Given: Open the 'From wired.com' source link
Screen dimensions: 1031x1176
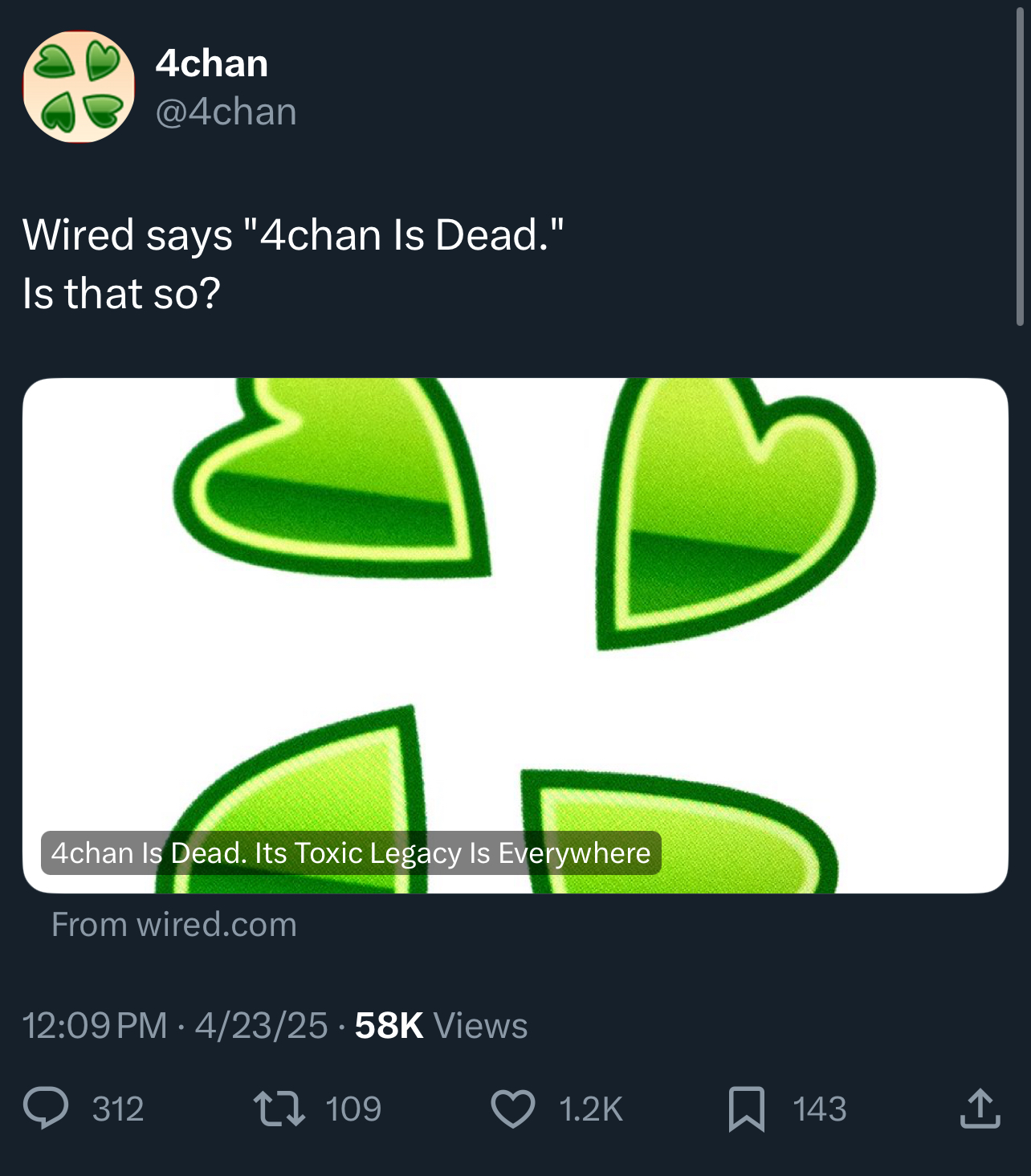Looking at the screenshot, I should click(174, 925).
